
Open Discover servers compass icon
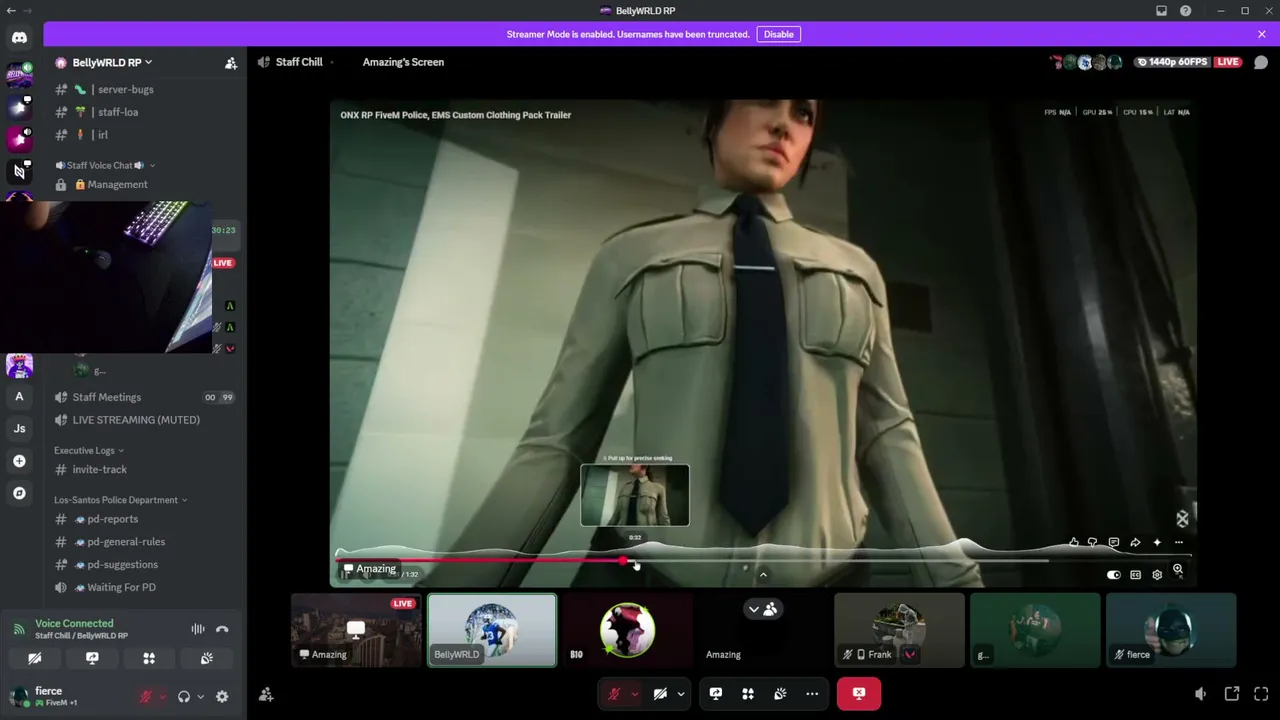click(x=19, y=493)
